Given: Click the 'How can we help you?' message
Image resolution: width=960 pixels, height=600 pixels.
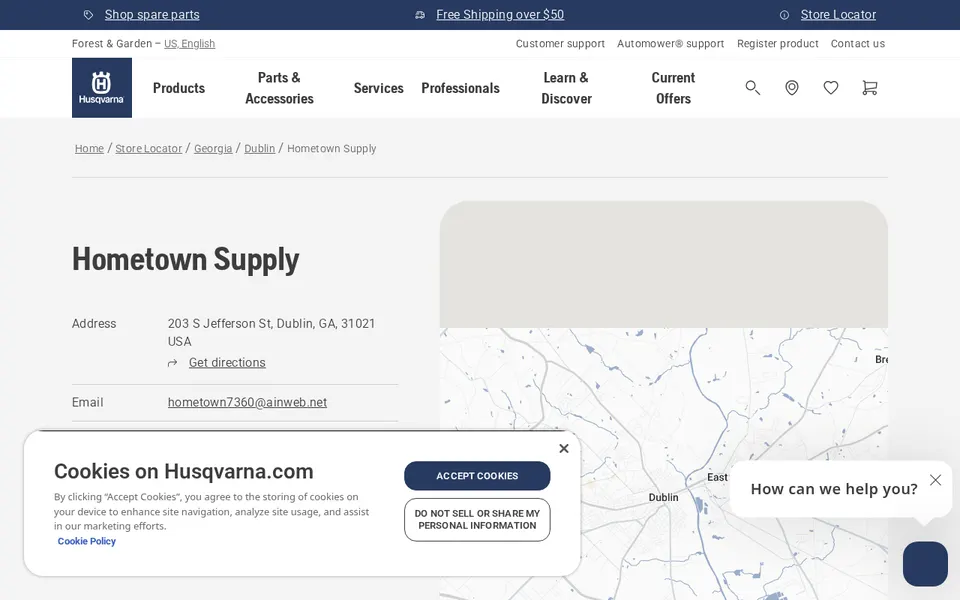Looking at the screenshot, I should pyautogui.click(x=834, y=489).
